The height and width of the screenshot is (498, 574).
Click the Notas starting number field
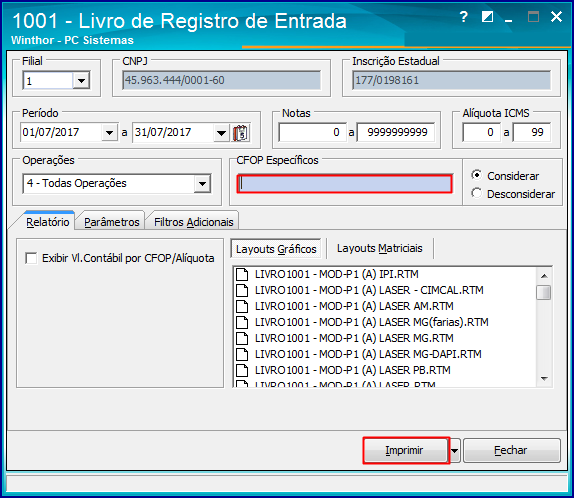(313, 132)
